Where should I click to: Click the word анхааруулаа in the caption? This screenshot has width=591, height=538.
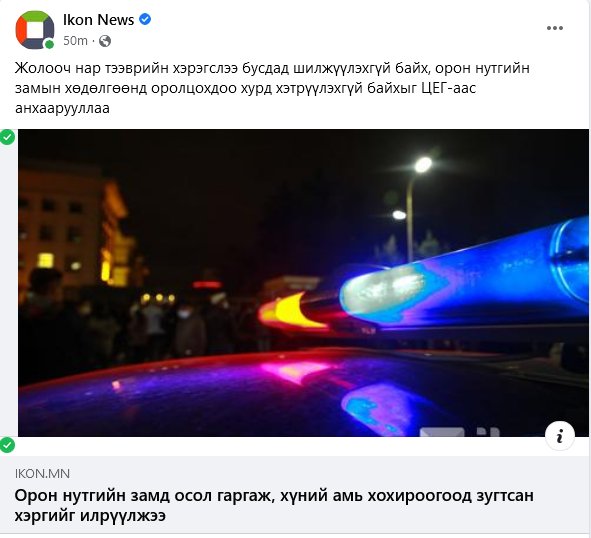point(62,108)
